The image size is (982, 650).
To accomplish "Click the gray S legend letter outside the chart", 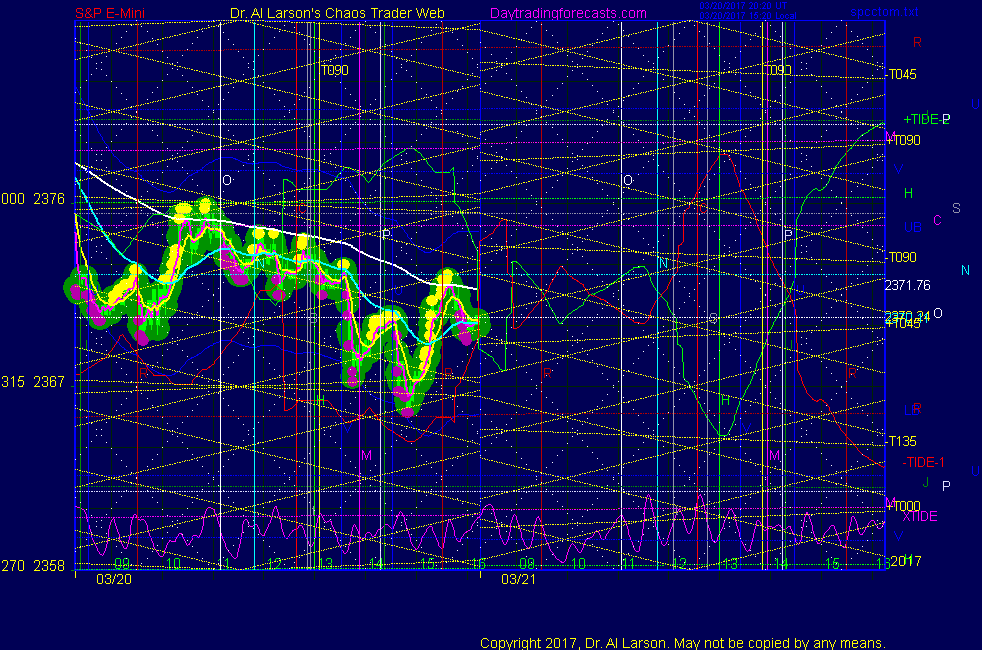I will click(956, 208).
